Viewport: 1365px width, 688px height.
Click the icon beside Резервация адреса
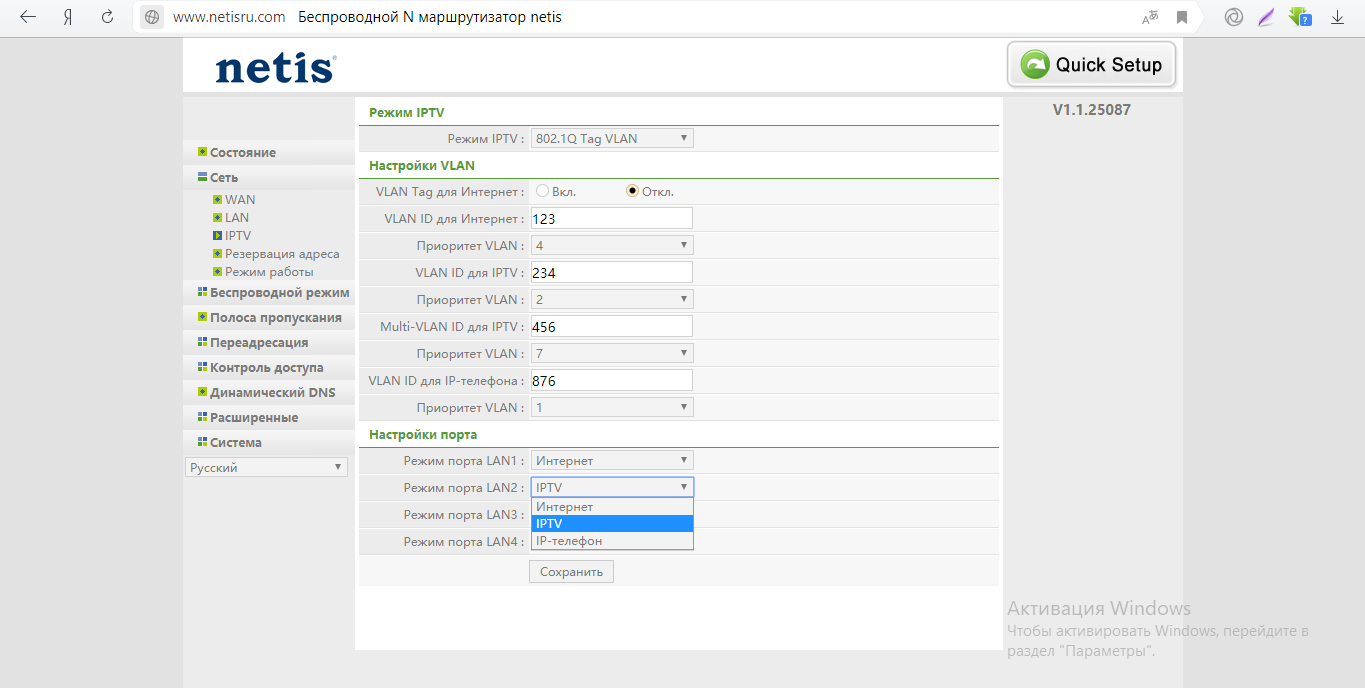217,254
